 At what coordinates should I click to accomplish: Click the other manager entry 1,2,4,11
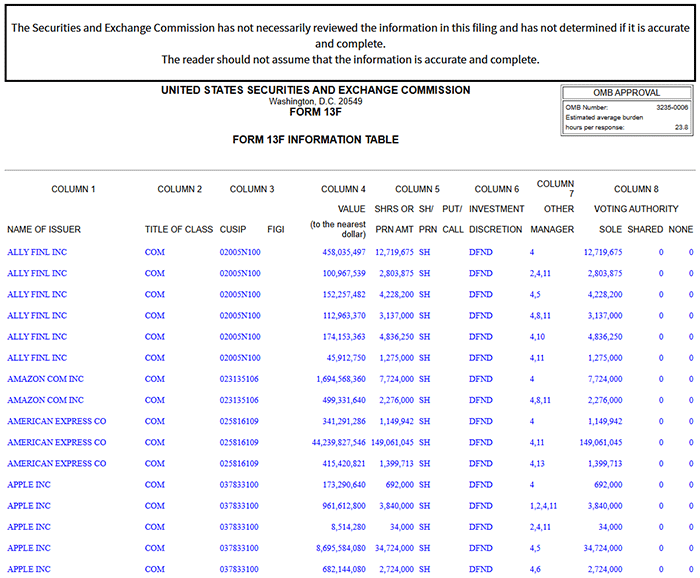(543, 506)
